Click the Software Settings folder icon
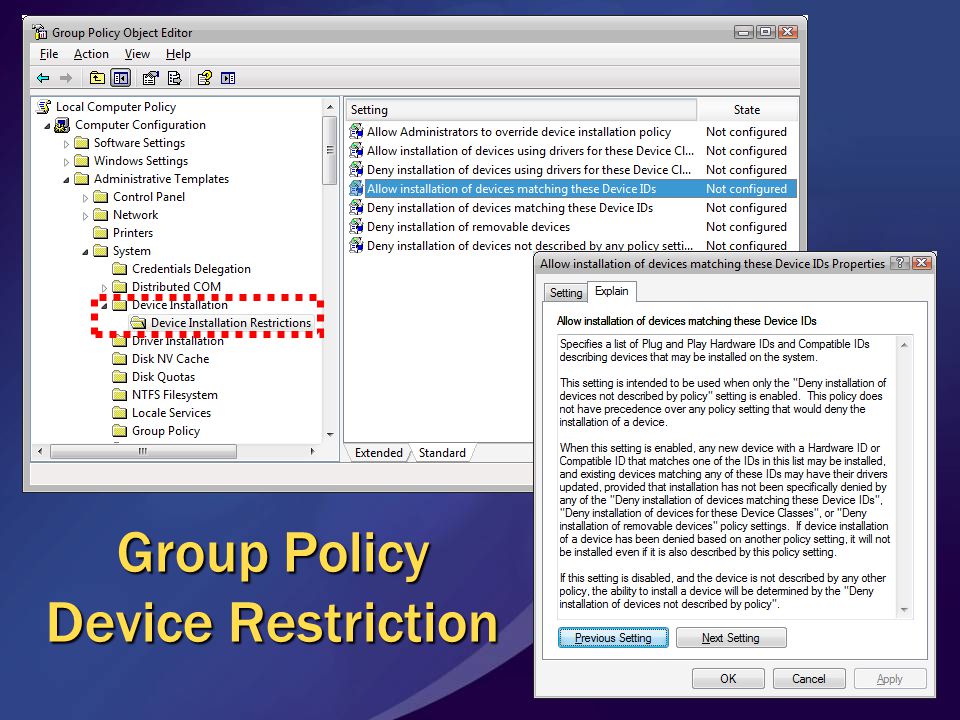This screenshot has width=960, height=720. click(x=81, y=143)
